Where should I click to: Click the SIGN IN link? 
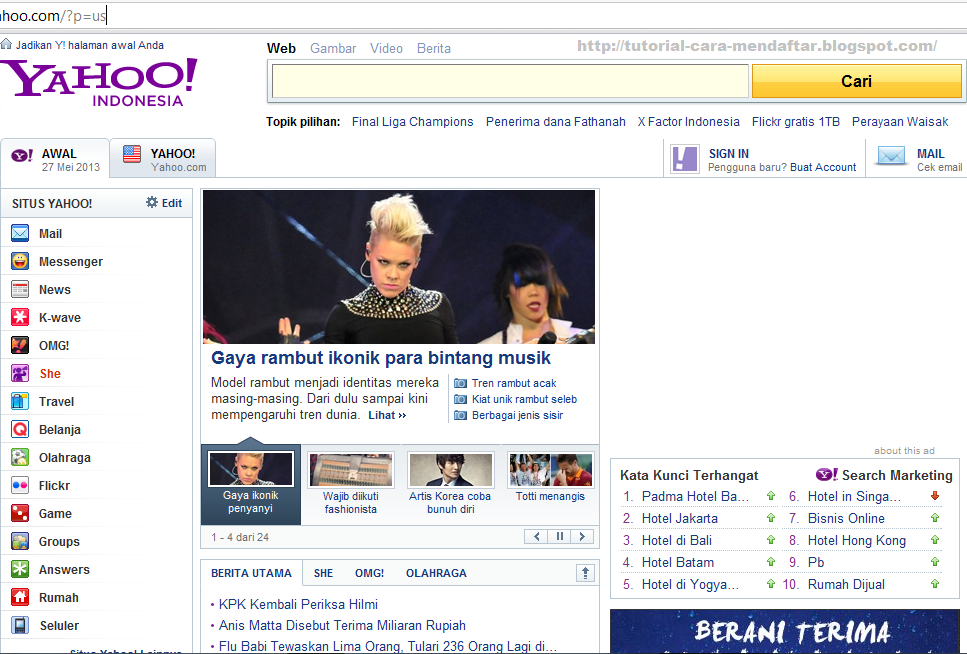click(728, 154)
